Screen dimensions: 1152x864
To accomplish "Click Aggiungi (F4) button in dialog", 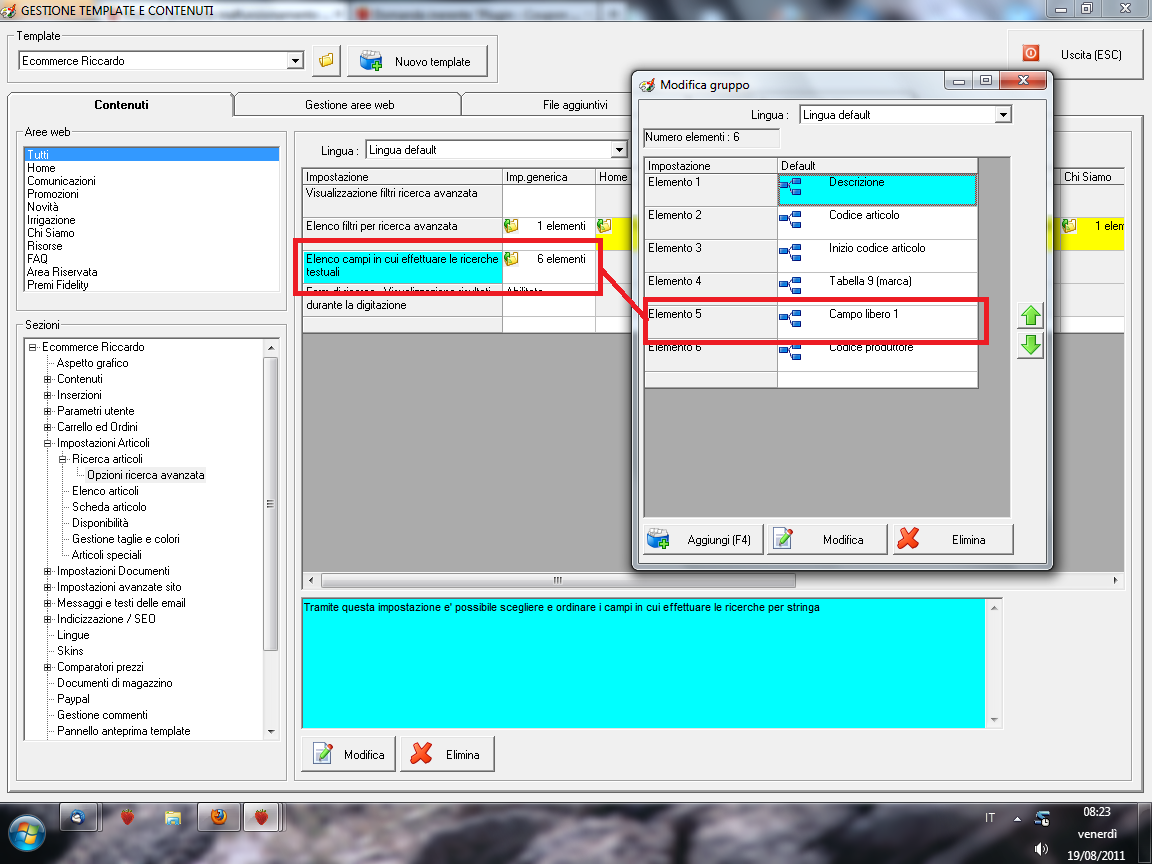I will tap(703, 539).
